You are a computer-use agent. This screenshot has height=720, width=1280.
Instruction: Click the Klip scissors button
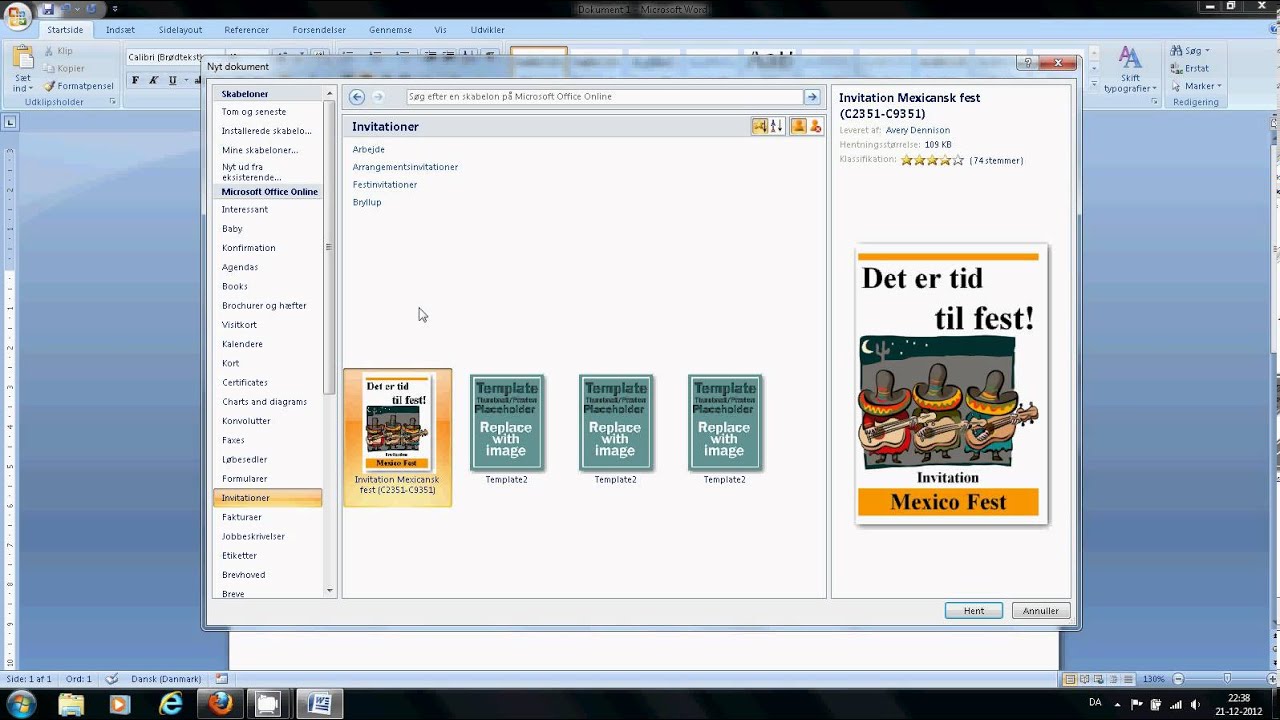pyautogui.click(x=58, y=51)
